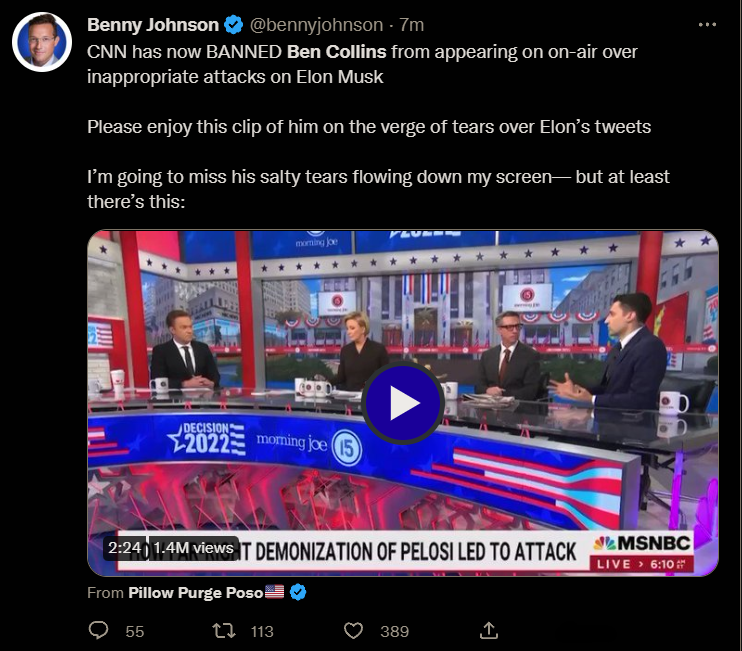Open Benny Johnson display name link
Viewport: 742px width, 651px height.
[x=153, y=25]
